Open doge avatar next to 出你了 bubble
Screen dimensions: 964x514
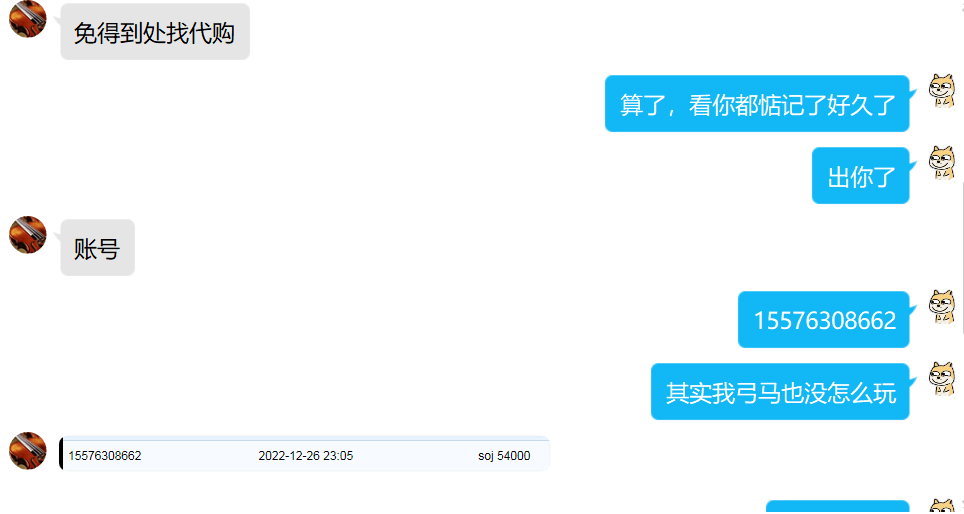[x=941, y=163]
